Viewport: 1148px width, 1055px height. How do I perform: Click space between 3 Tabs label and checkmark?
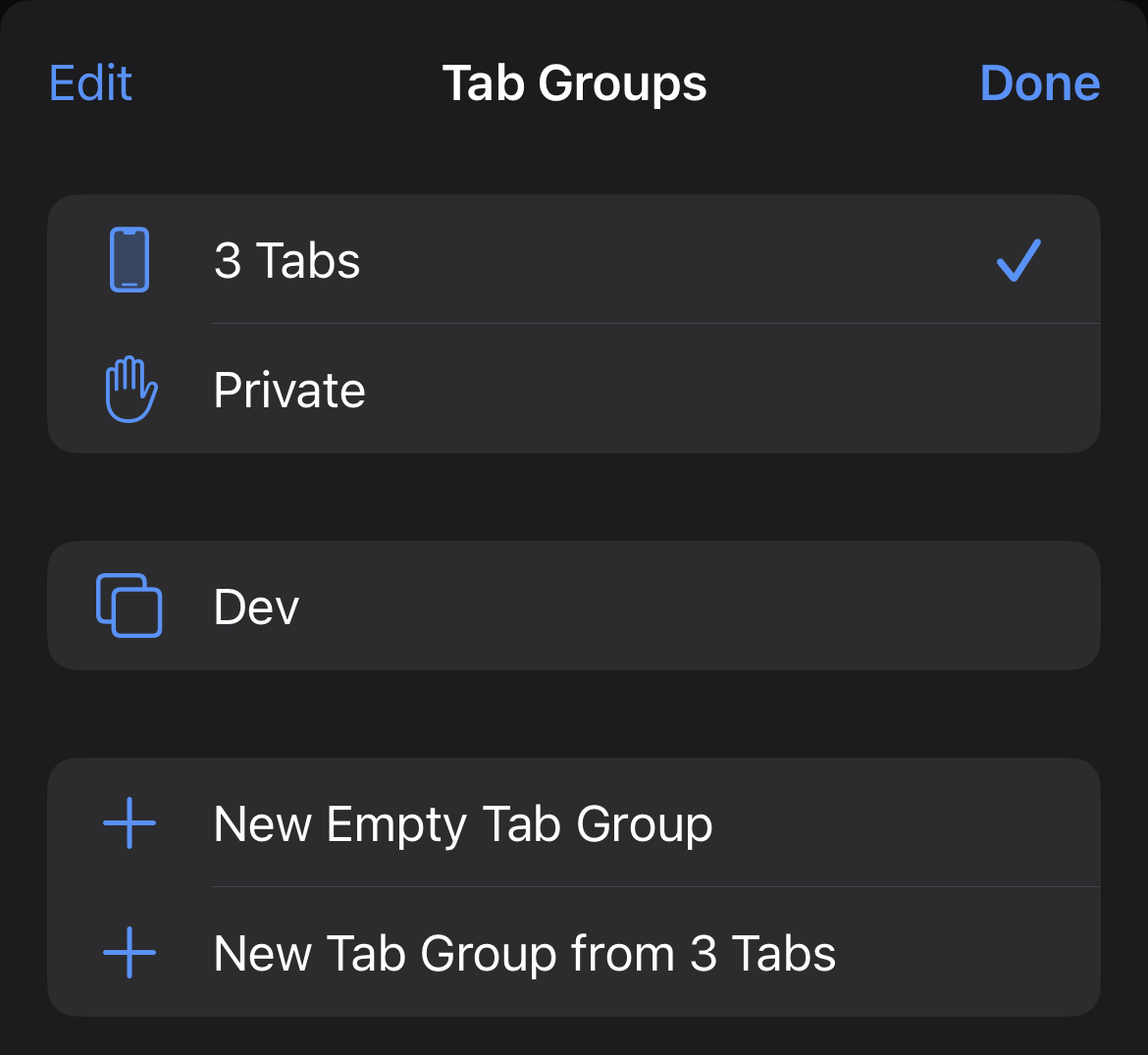[667, 260]
